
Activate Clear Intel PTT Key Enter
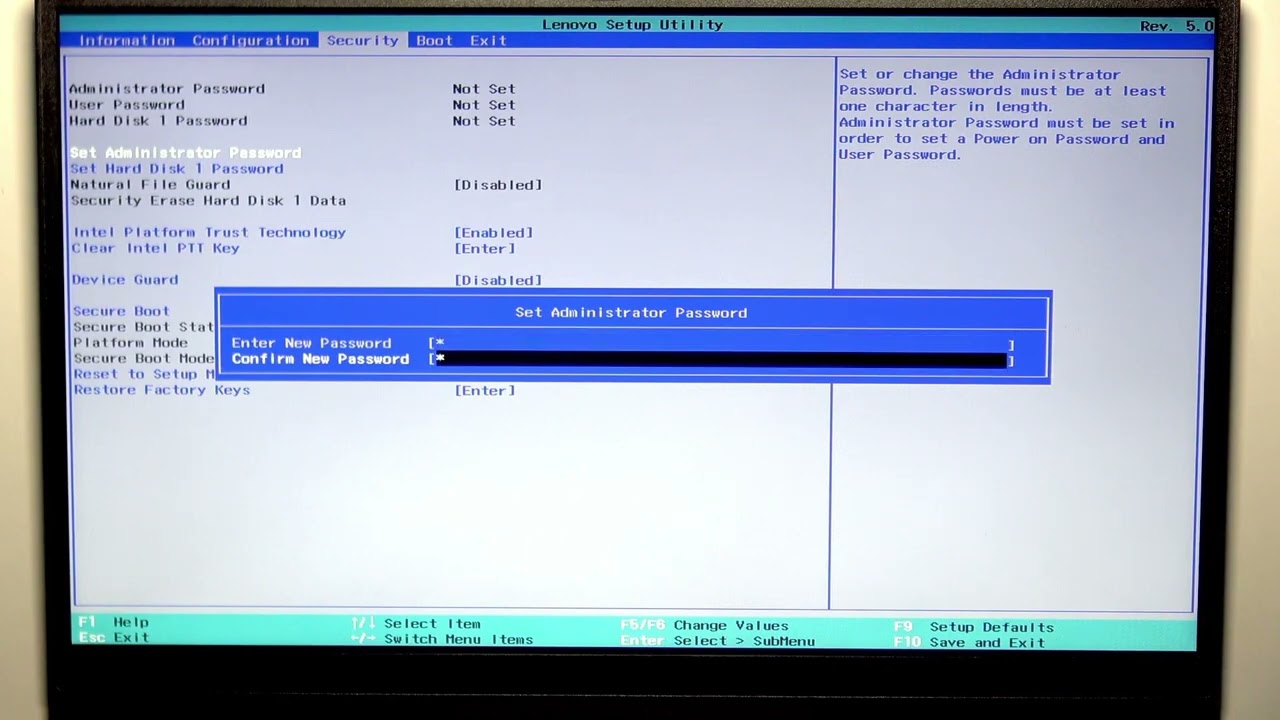pyautogui.click(x=485, y=249)
